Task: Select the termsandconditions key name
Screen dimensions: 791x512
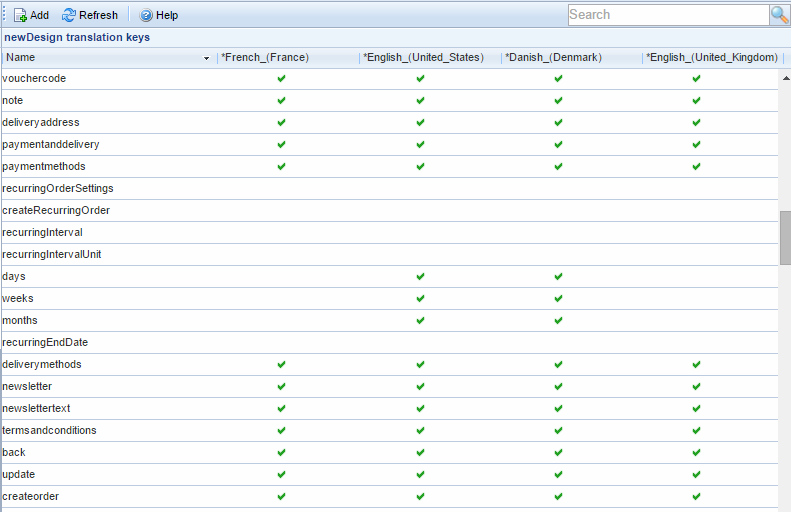Action: 50,430
